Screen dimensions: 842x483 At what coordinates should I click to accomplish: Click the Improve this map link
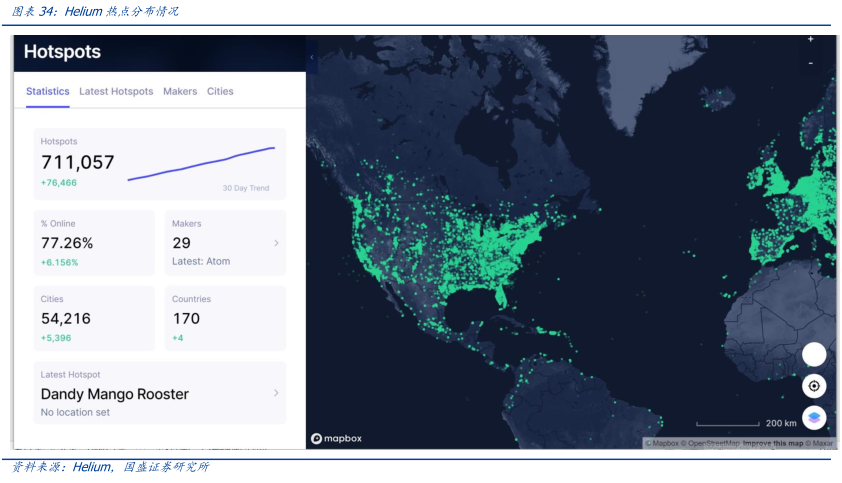(773, 443)
